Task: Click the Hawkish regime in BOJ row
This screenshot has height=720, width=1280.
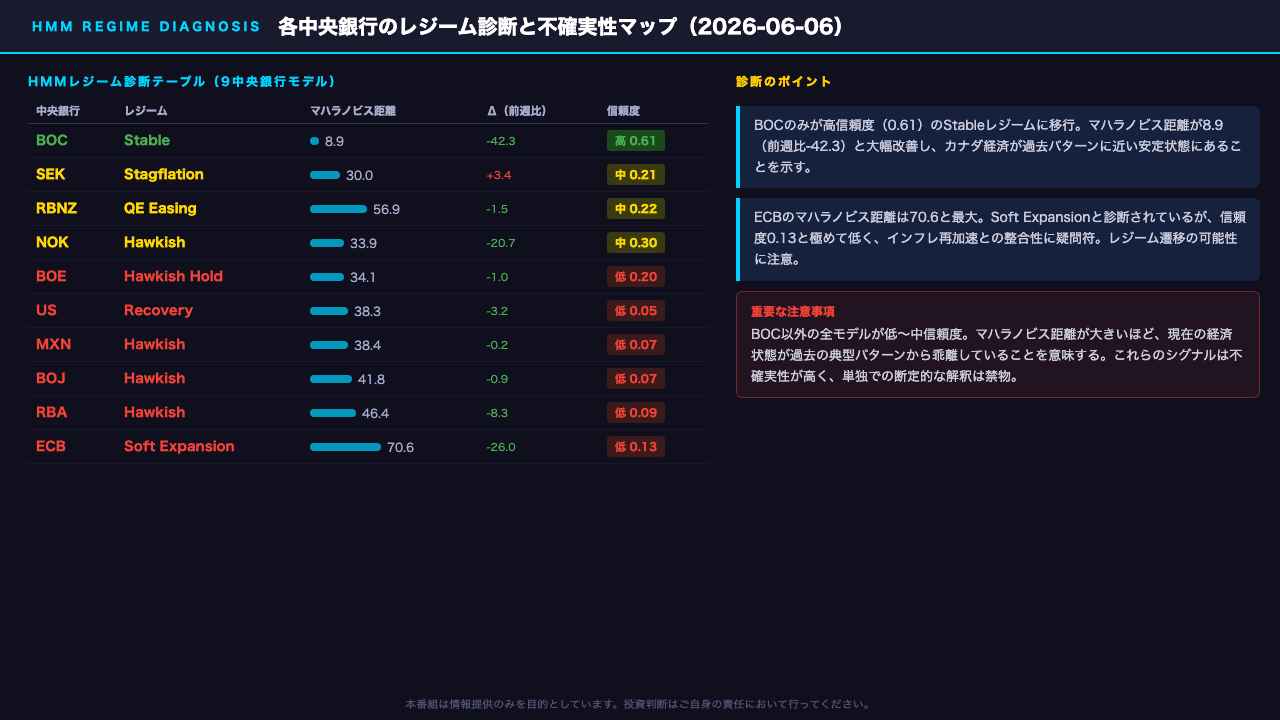Action: click(154, 379)
